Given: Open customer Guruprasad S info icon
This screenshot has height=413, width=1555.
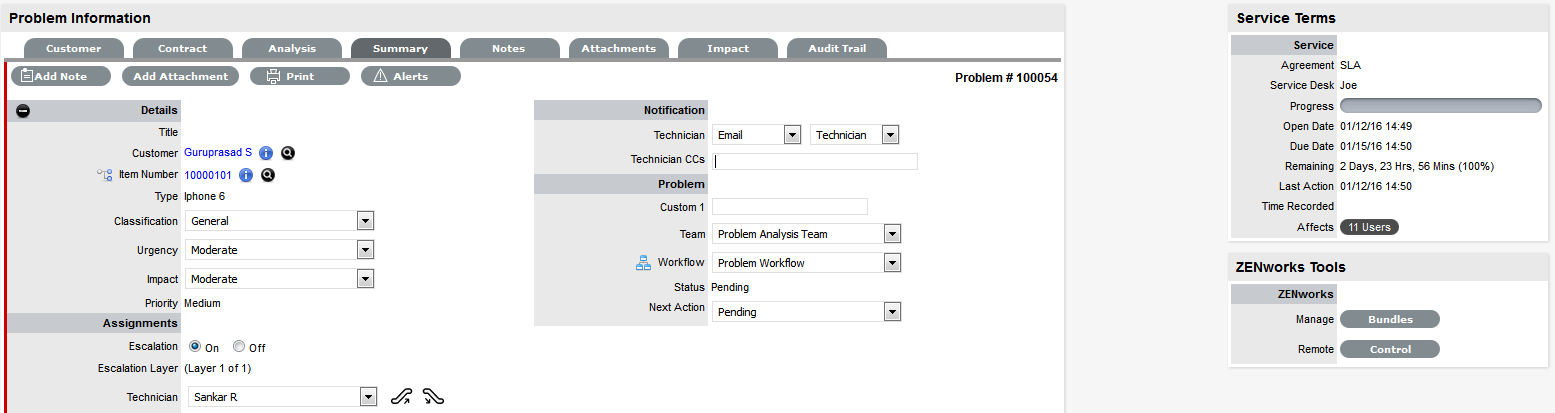Looking at the screenshot, I should click(x=266, y=153).
